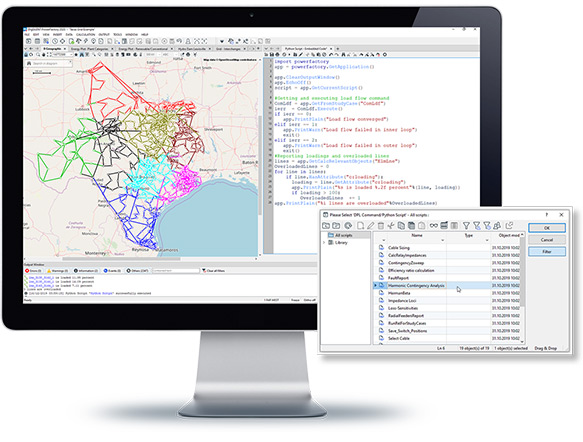Click the output window text filter field
The height and width of the screenshot is (442, 583).
(x=175, y=271)
